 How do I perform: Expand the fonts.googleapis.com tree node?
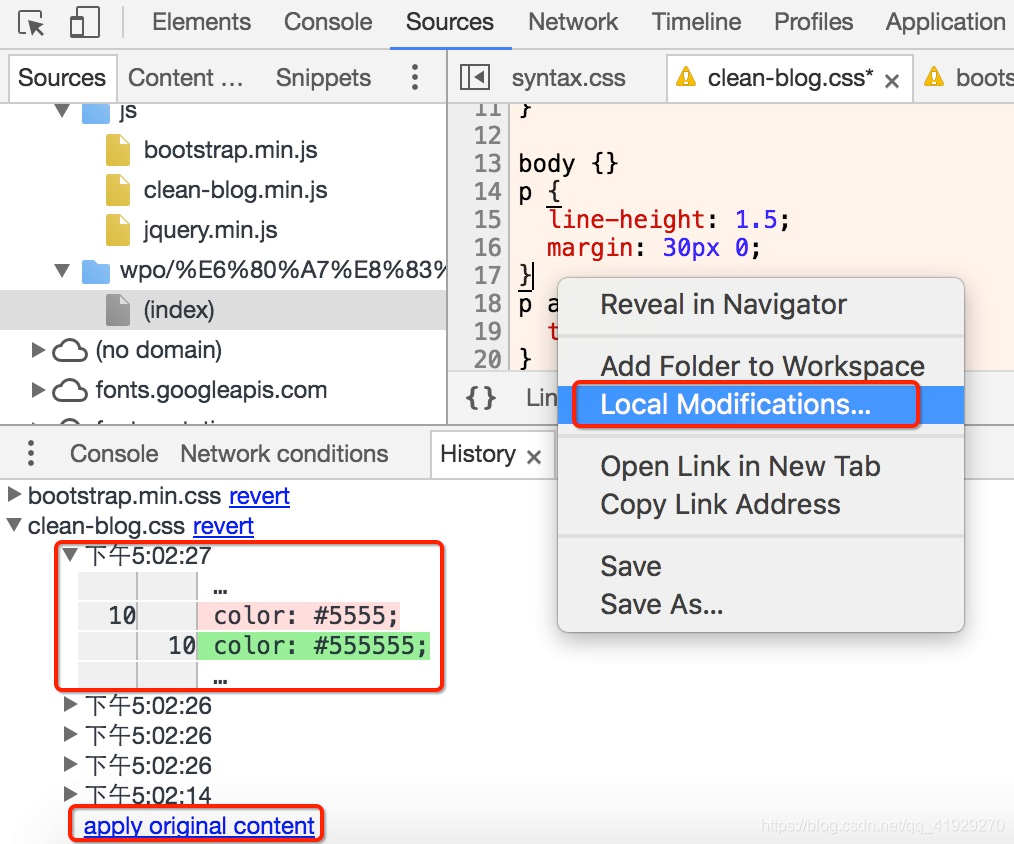[x=38, y=390]
